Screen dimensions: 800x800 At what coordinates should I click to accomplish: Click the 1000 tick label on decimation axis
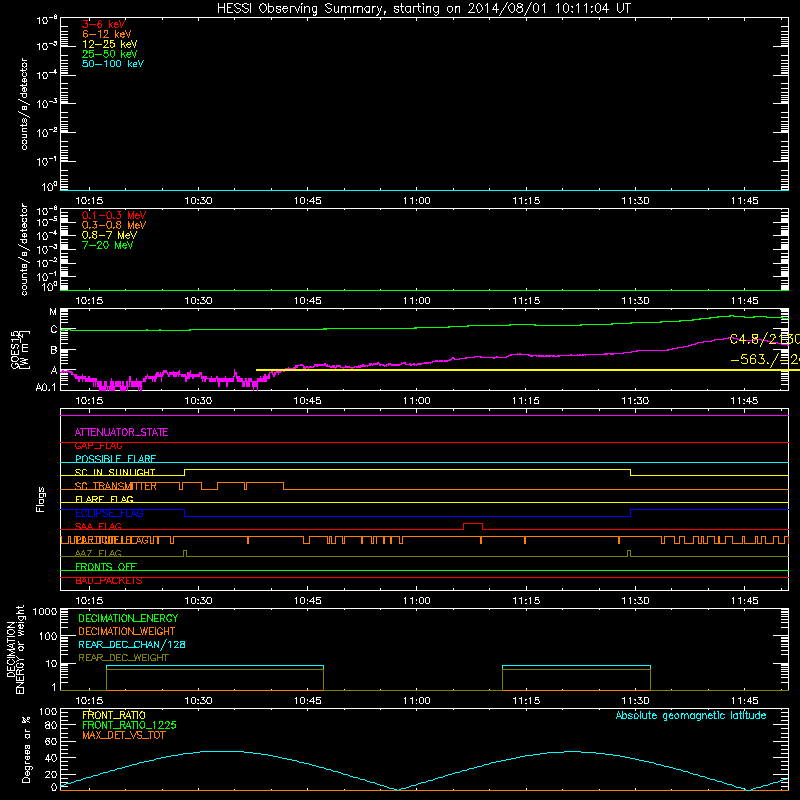coord(45,612)
